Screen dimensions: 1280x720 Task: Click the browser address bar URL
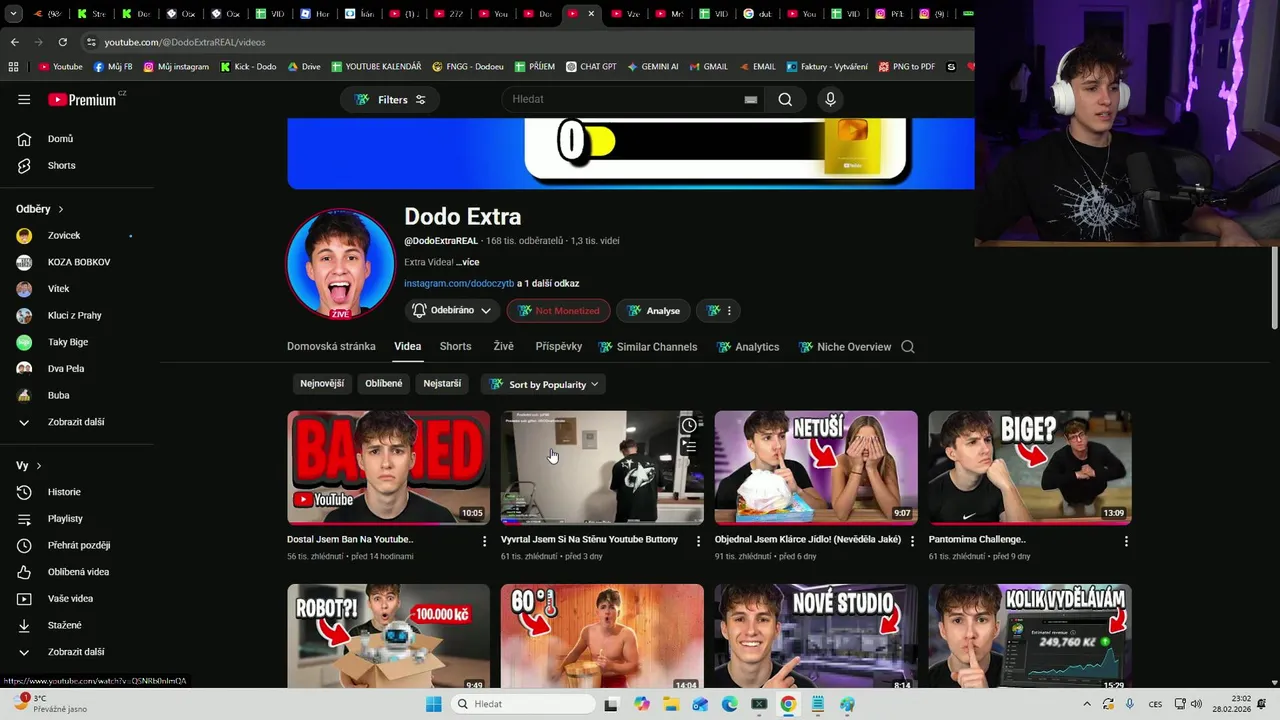185,42
